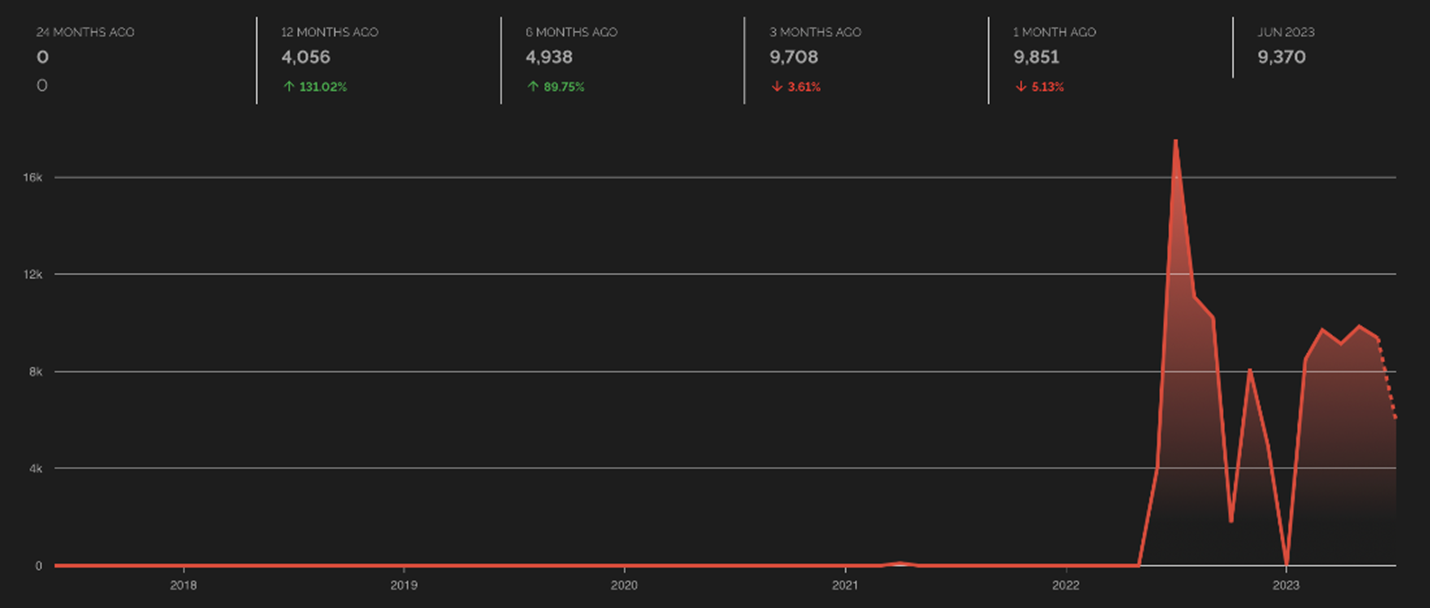
Task: Click the green up arrow beside 131.02%
Action: click(x=288, y=87)
